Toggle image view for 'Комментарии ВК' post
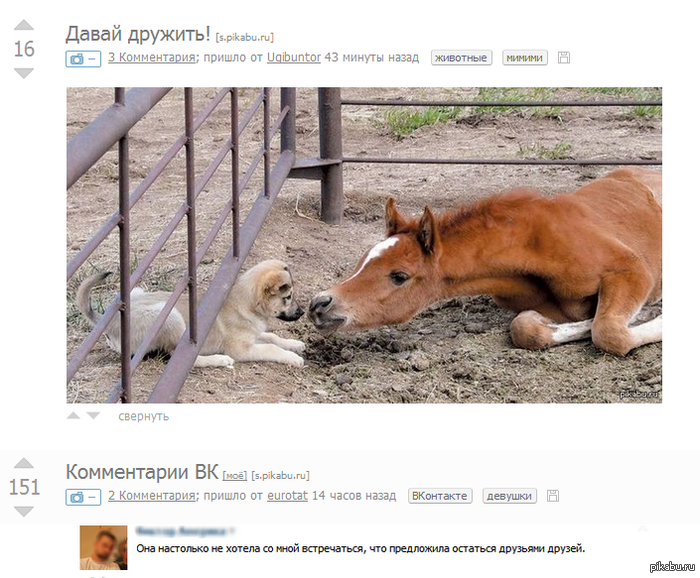The width and height of the screenshot is (700, 578). 83,497
